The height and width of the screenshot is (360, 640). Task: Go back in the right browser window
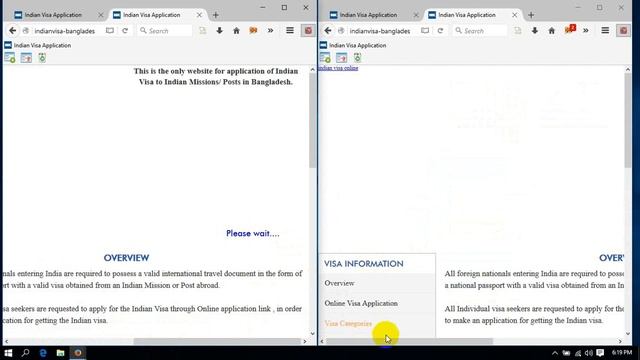pos(328,31)
